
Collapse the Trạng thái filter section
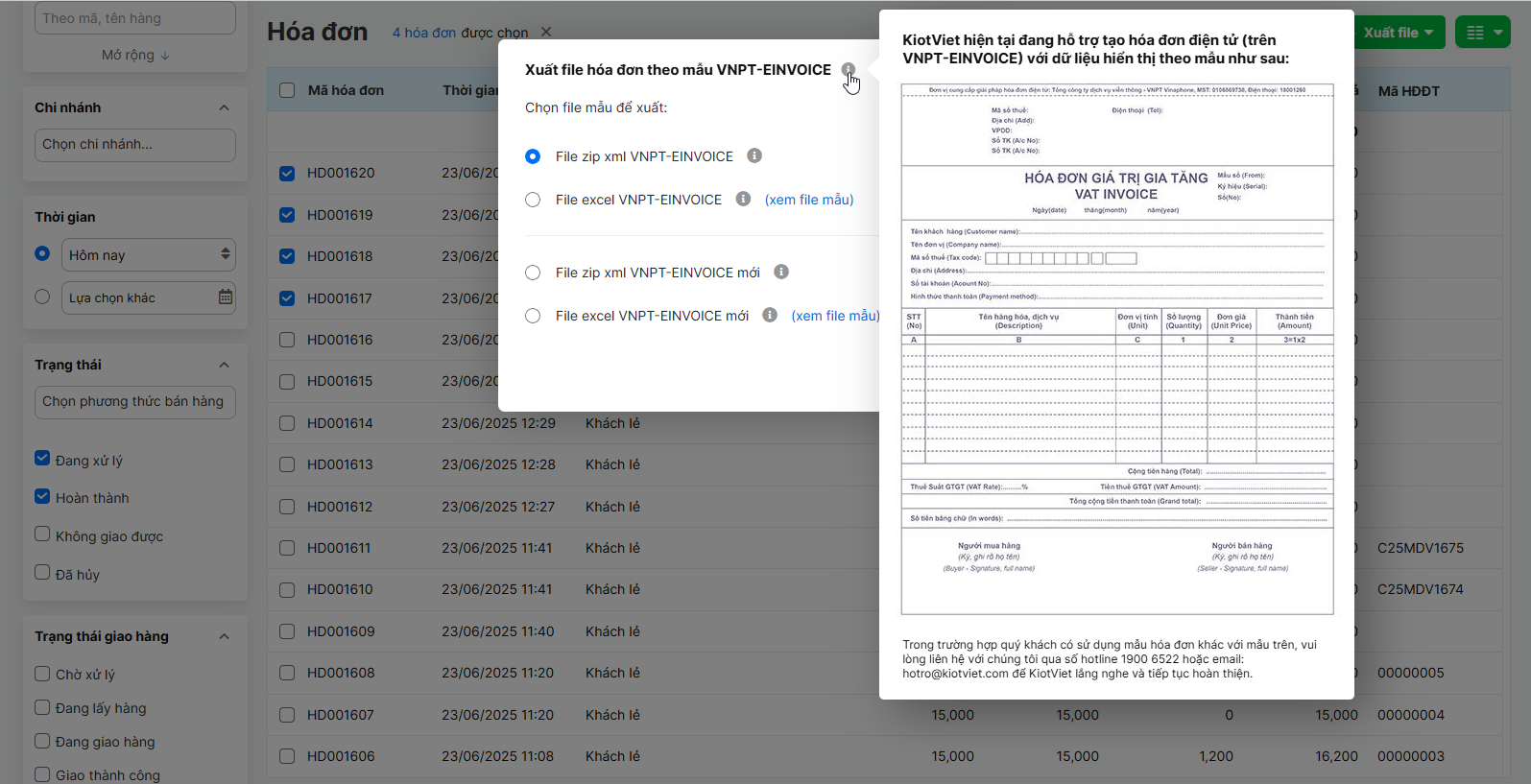tap(224, 365)
